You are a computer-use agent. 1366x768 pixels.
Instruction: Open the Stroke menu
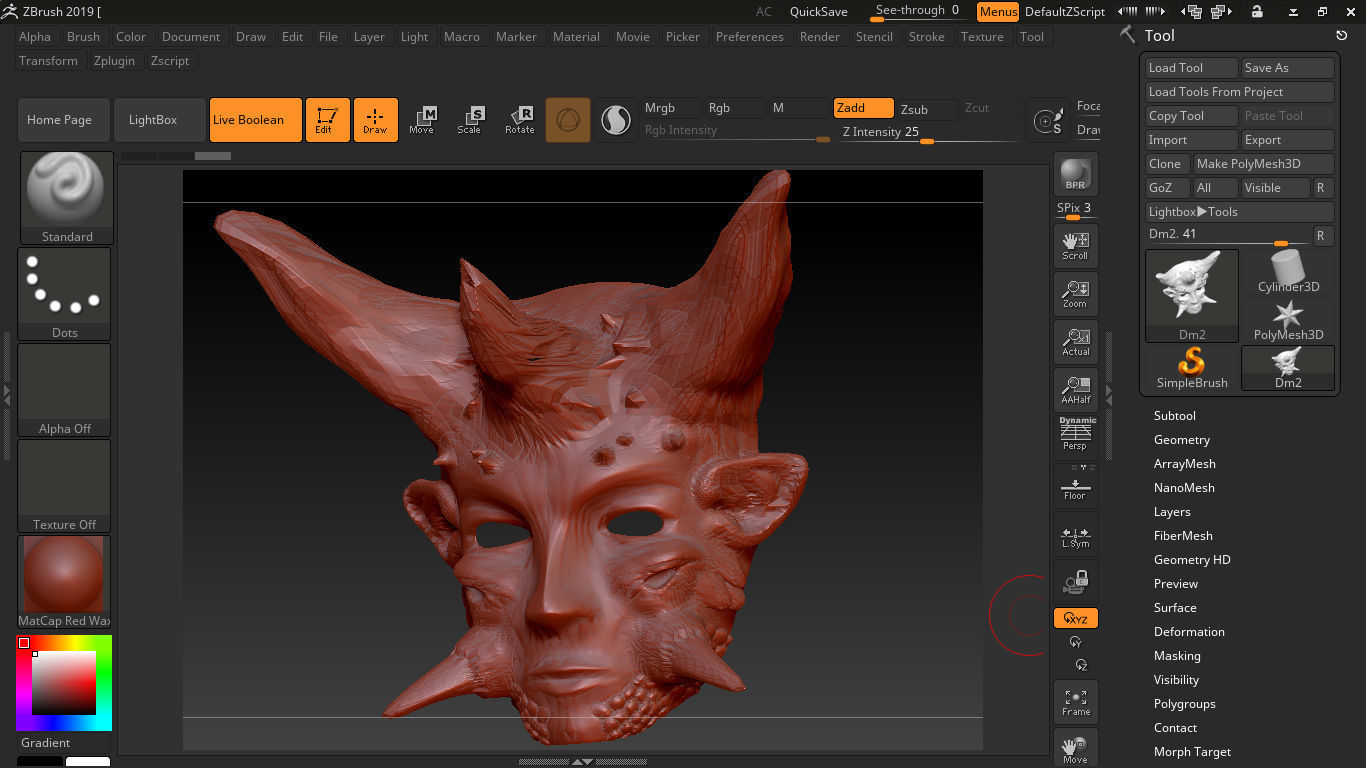pyautogui.click(x=926, y=37)
